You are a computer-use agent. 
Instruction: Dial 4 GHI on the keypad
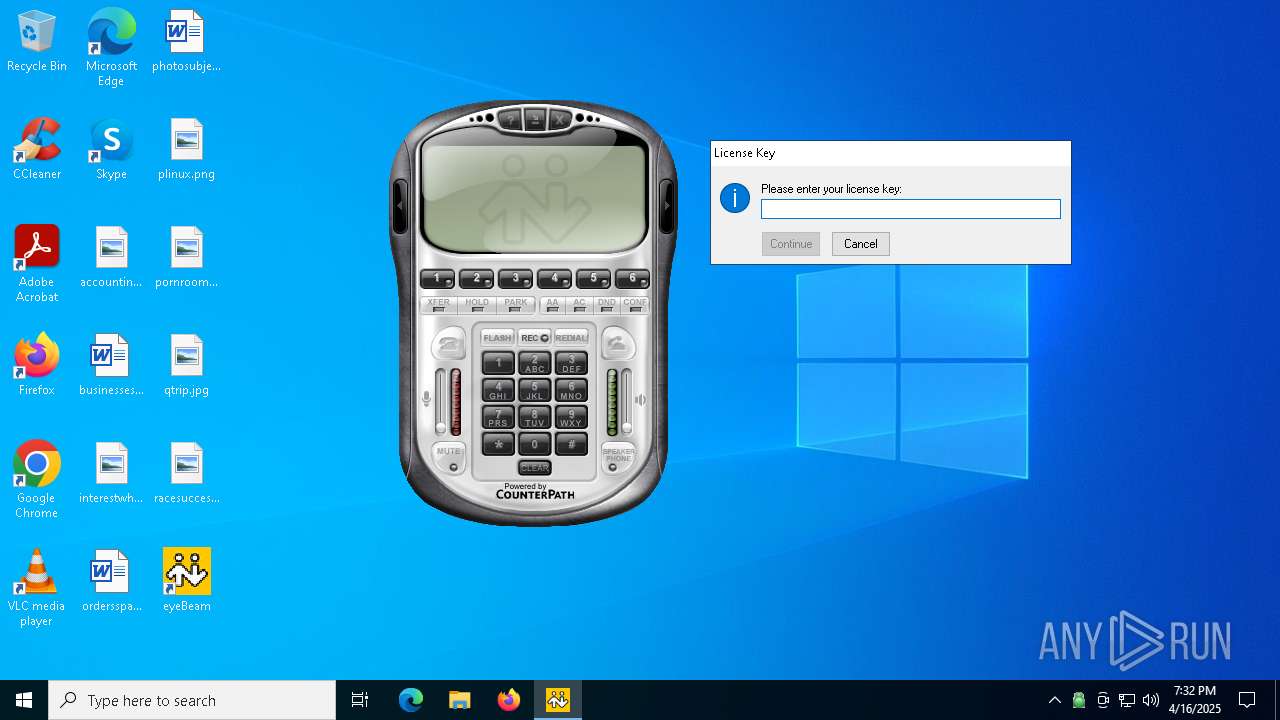[498, 390]
